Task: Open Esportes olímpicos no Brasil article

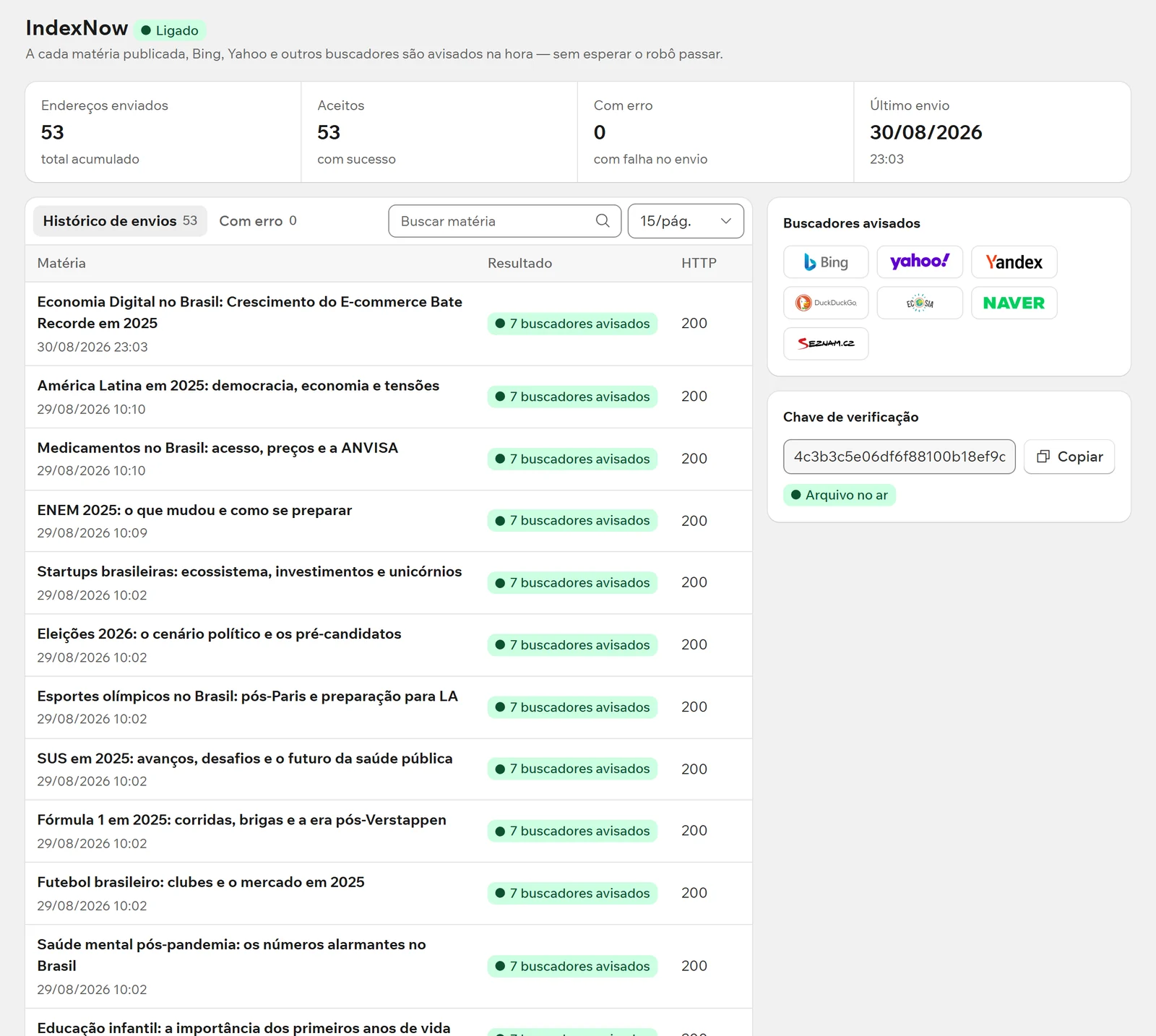Action: coord(248,696)
